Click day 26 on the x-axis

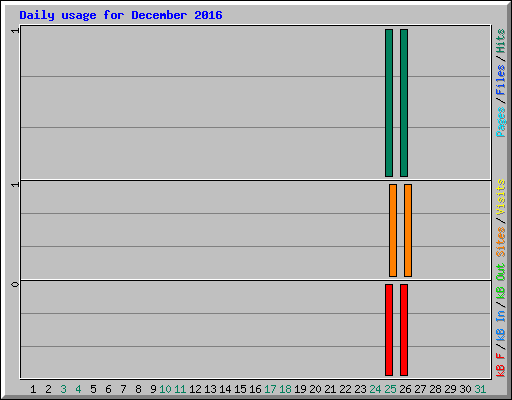pos(405,389)
